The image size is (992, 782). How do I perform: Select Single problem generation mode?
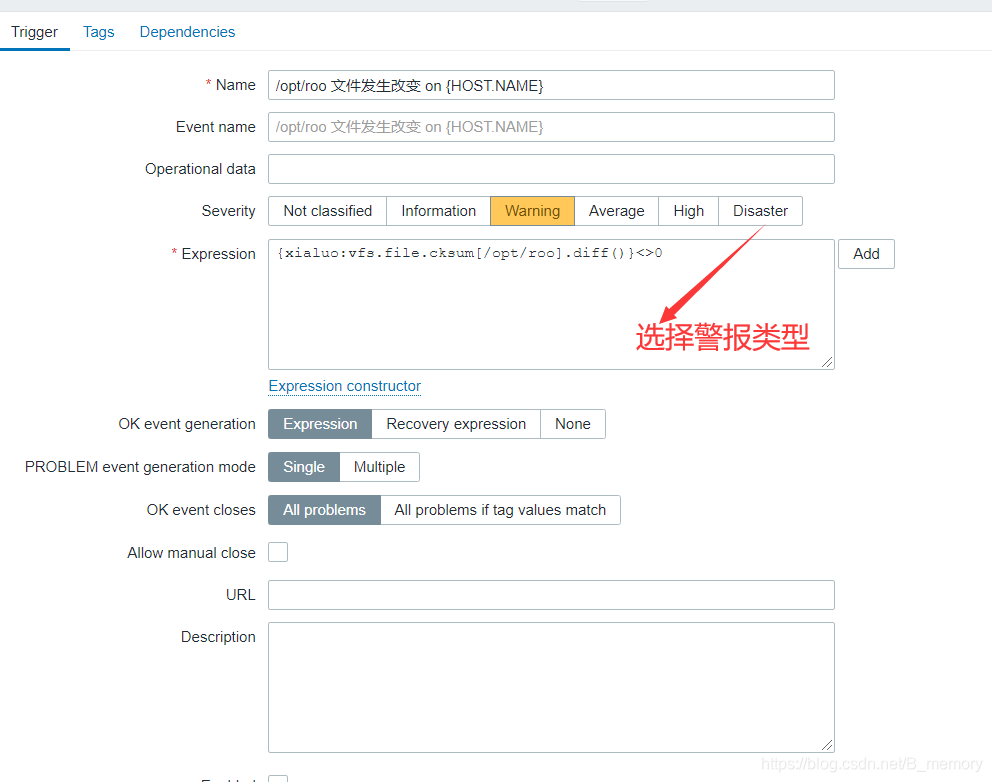pos(304,467)
